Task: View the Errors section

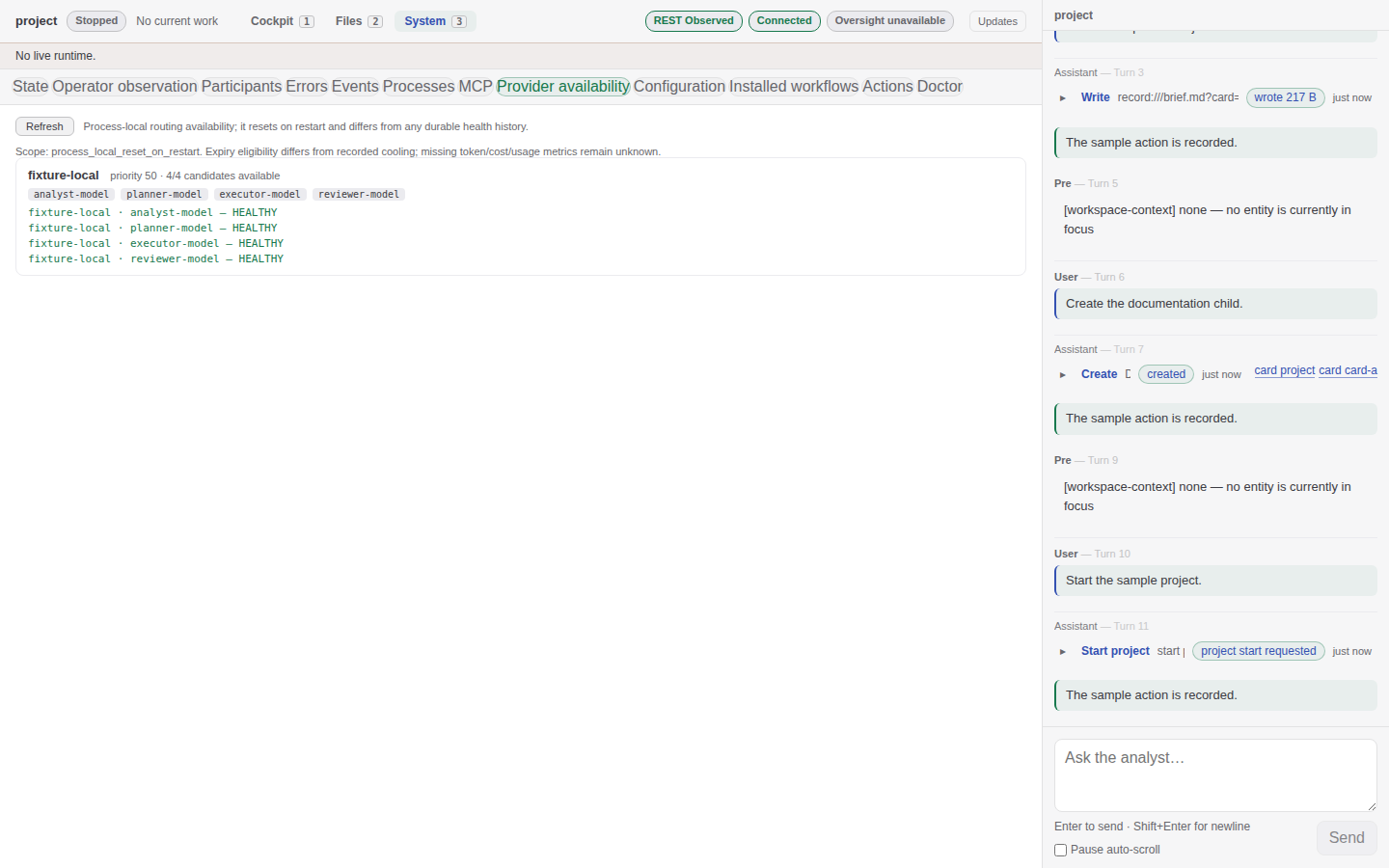Action: (307, 87)
